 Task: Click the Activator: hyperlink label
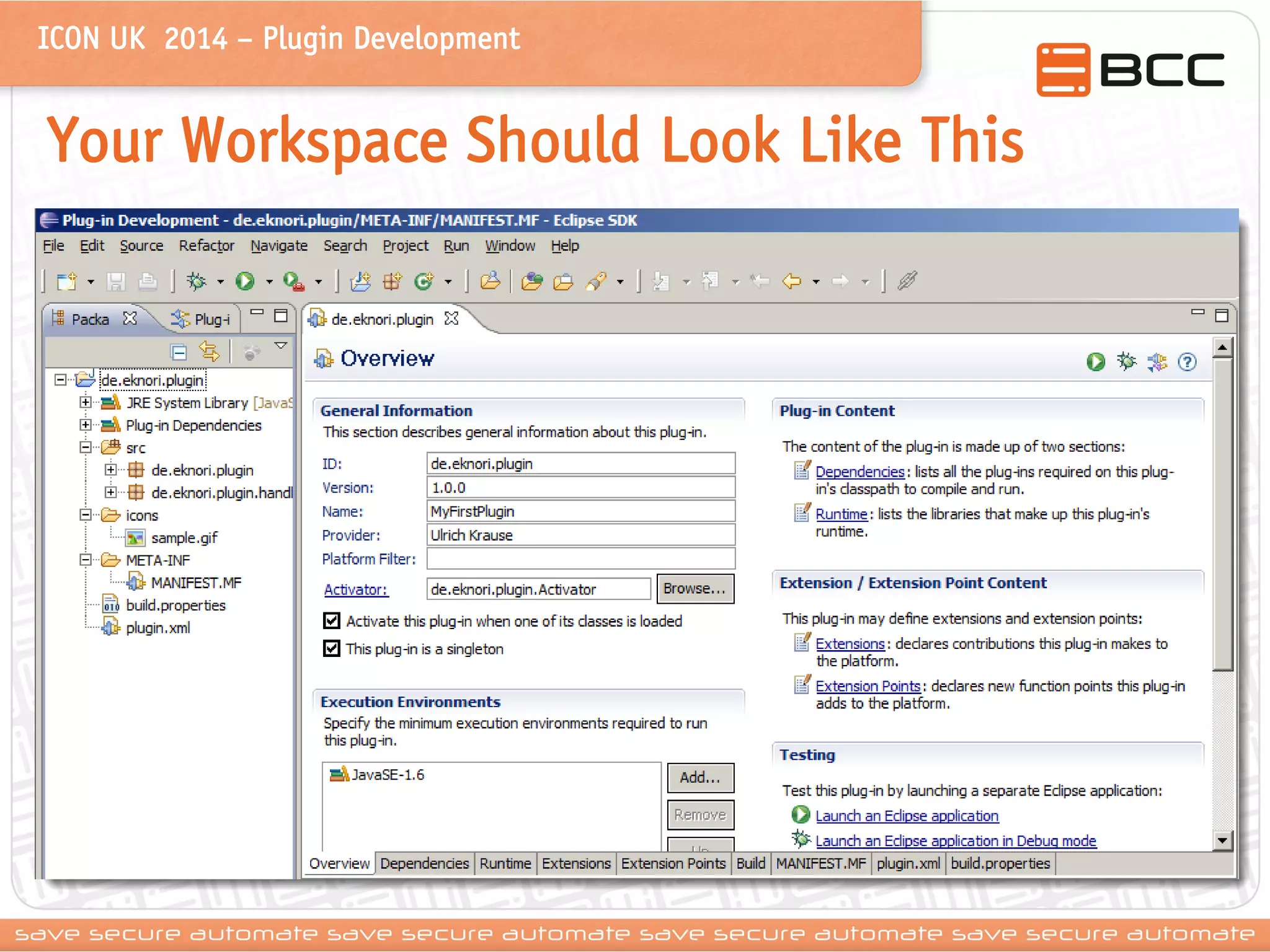tap(356, 589)
